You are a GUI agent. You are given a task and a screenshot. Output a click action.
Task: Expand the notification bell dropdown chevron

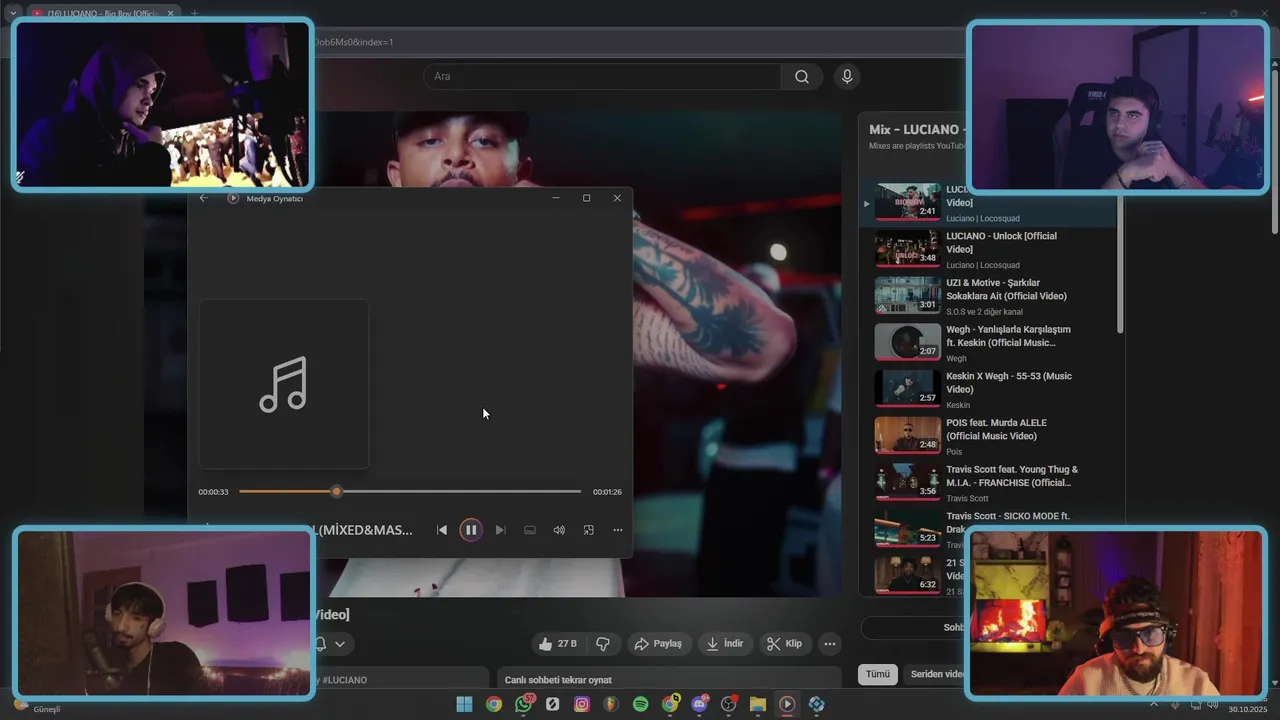click(340, 644)
